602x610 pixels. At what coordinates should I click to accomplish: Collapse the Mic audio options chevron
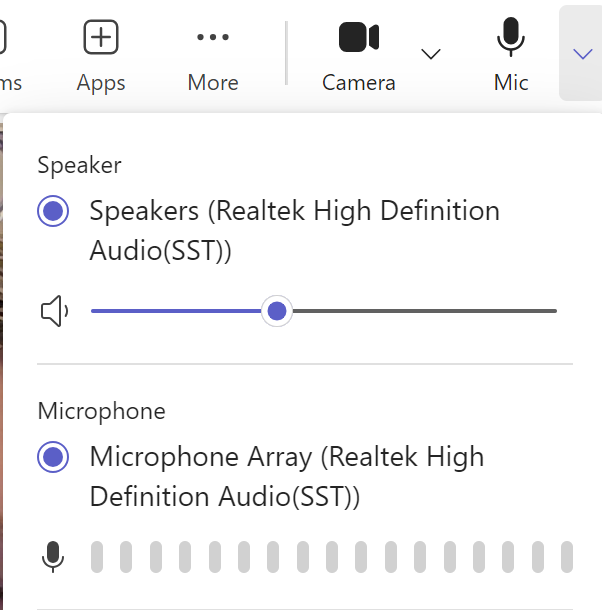click(x=583, y=54)
